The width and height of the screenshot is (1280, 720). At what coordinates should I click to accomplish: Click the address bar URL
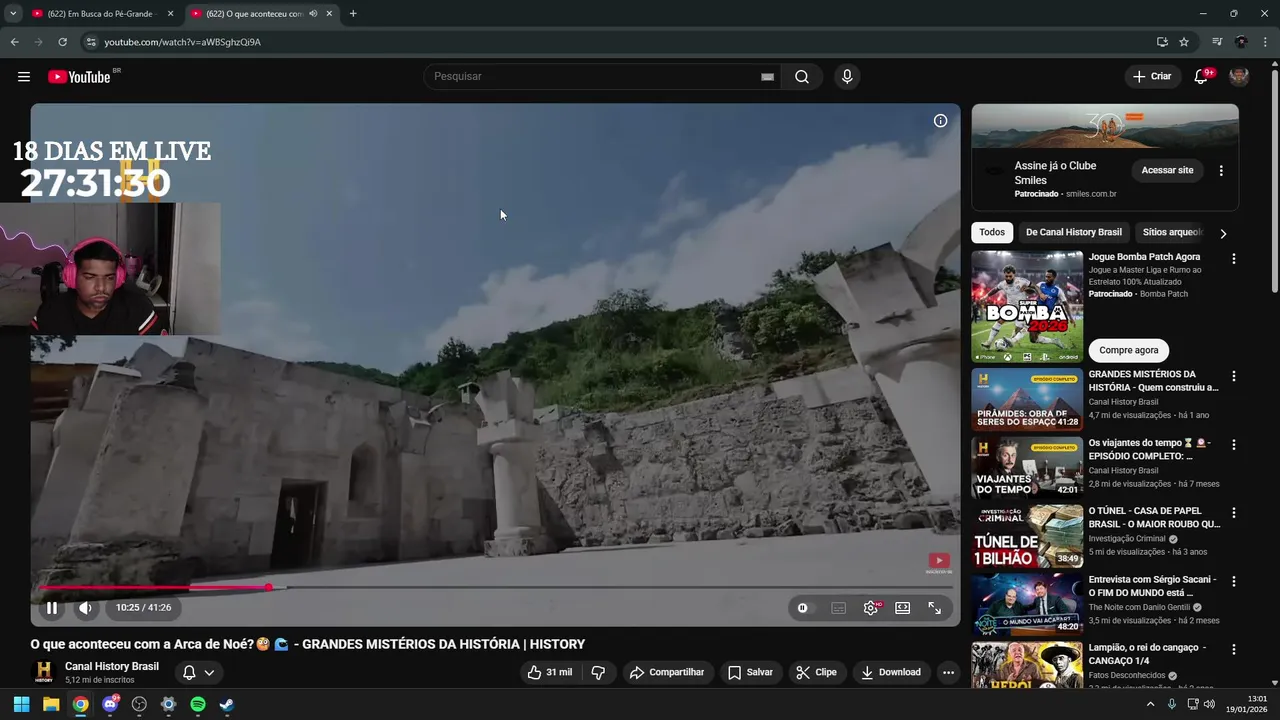click(x=183, y=42)
